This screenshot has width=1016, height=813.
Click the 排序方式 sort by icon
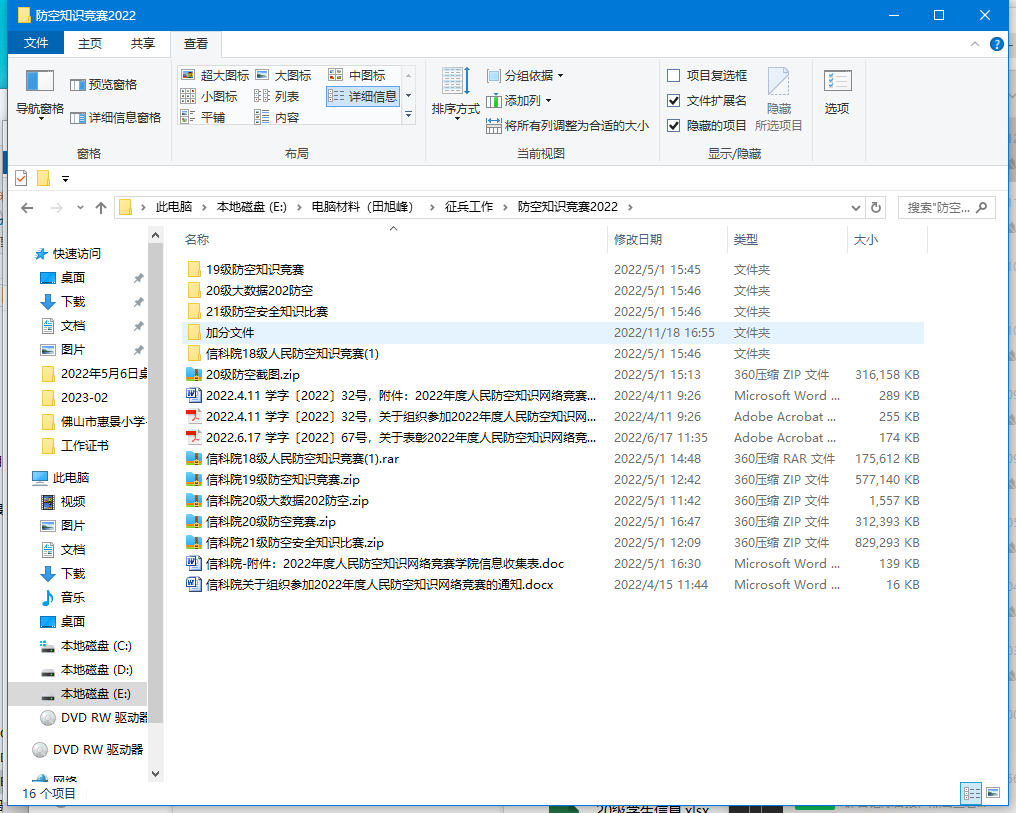tap(456, 84)
